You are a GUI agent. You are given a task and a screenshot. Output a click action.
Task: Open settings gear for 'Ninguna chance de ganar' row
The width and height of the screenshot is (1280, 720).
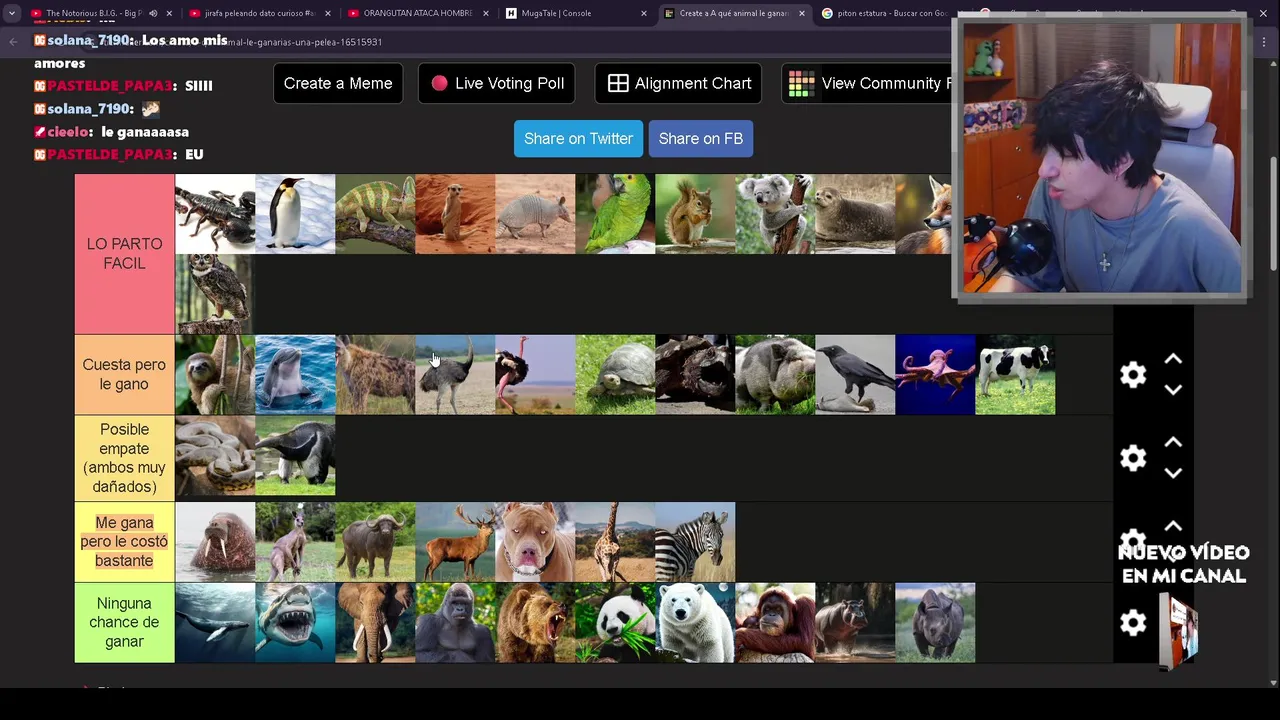tap(1133, 623)
